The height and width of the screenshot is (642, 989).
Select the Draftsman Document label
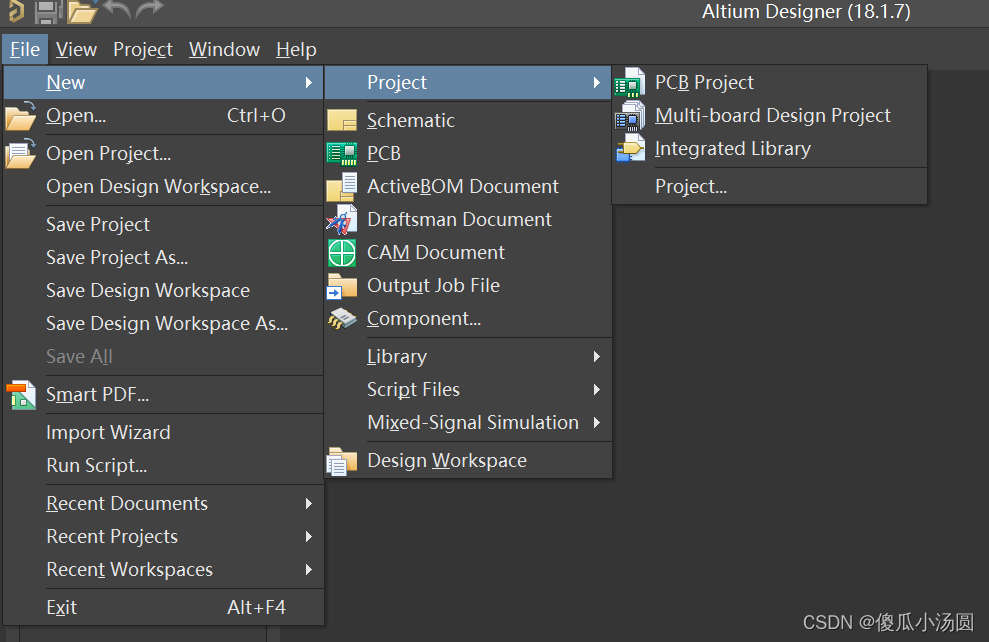(x=459, y=219)
